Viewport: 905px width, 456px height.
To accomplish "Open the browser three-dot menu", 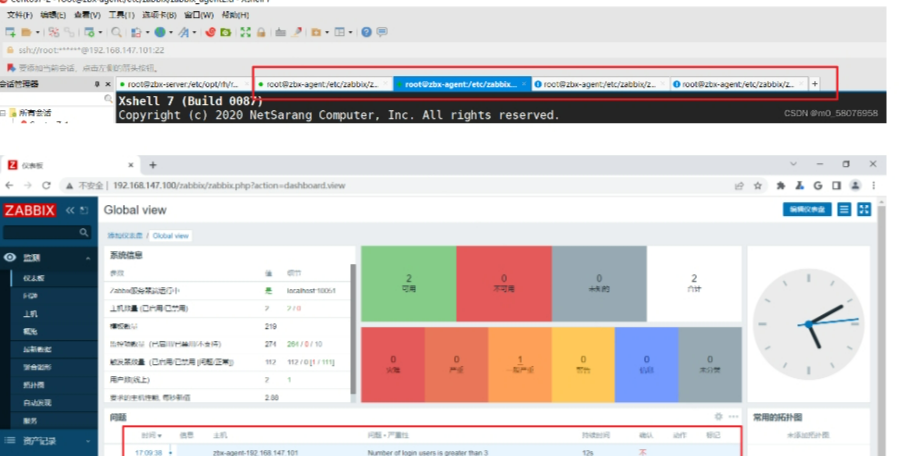I will pyautogui.click(x=874, y=185).
